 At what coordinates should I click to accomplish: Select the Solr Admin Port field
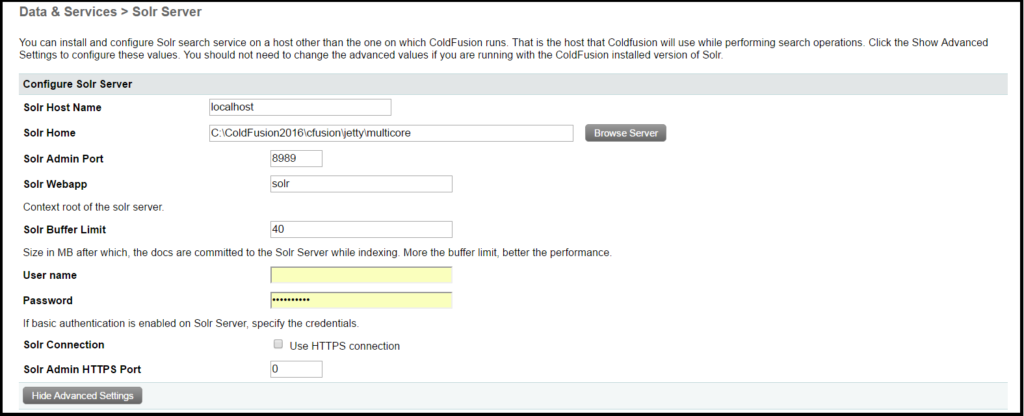point(296,159)
